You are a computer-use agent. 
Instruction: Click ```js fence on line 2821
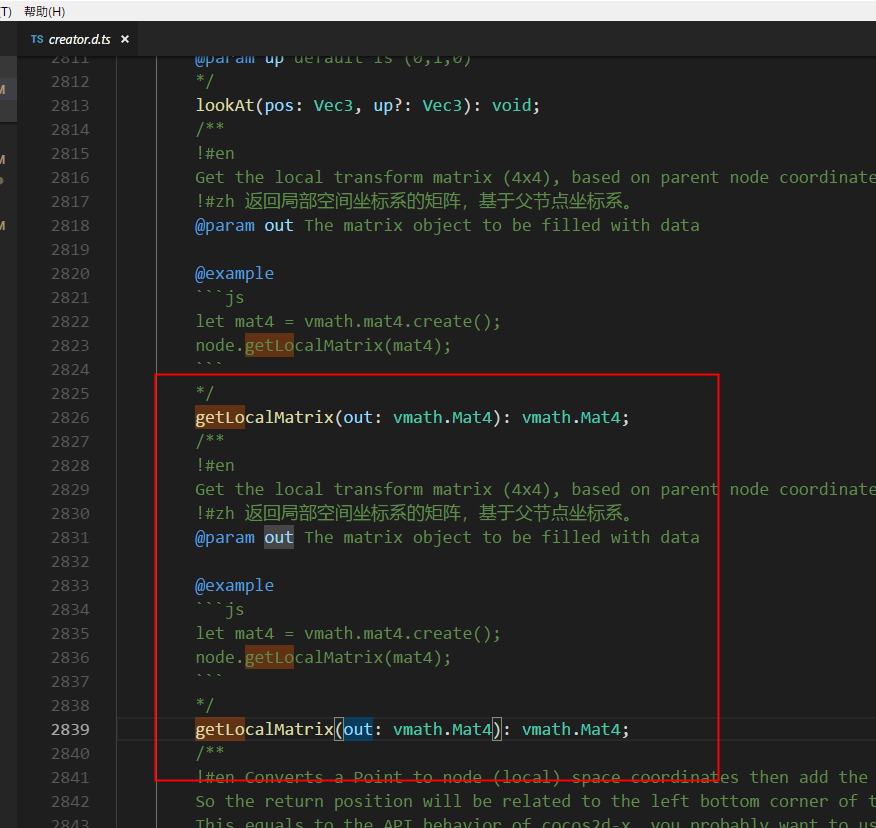click(x=220, y=297)
